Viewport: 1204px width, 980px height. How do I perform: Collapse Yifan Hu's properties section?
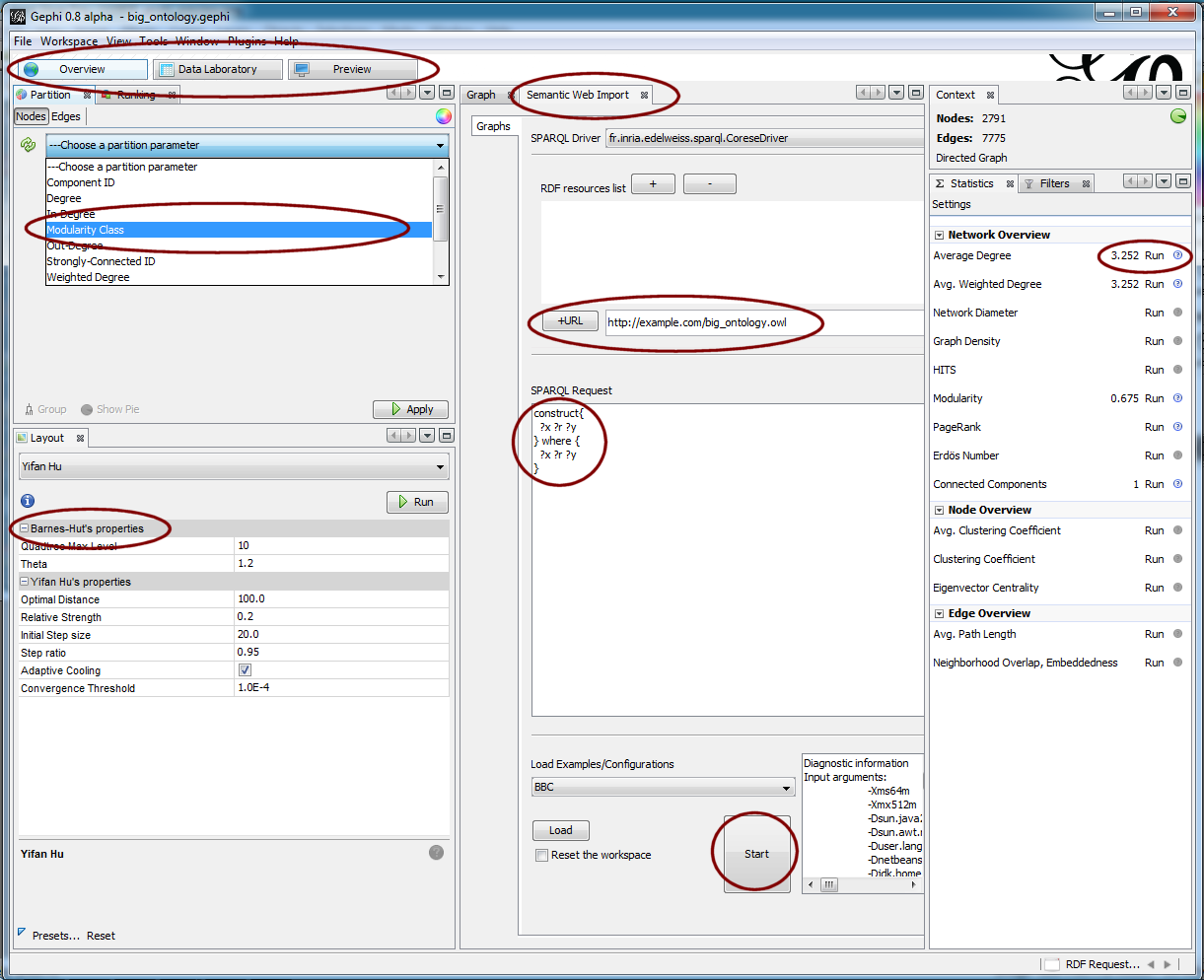[x=25, y=583]
